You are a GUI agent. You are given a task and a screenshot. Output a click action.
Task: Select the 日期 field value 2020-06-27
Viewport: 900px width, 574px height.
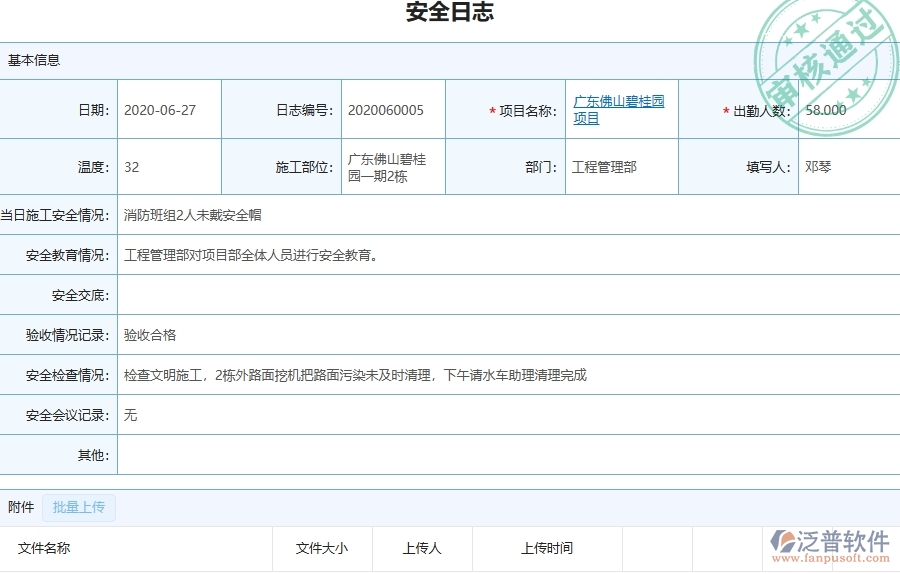[160, 110]
